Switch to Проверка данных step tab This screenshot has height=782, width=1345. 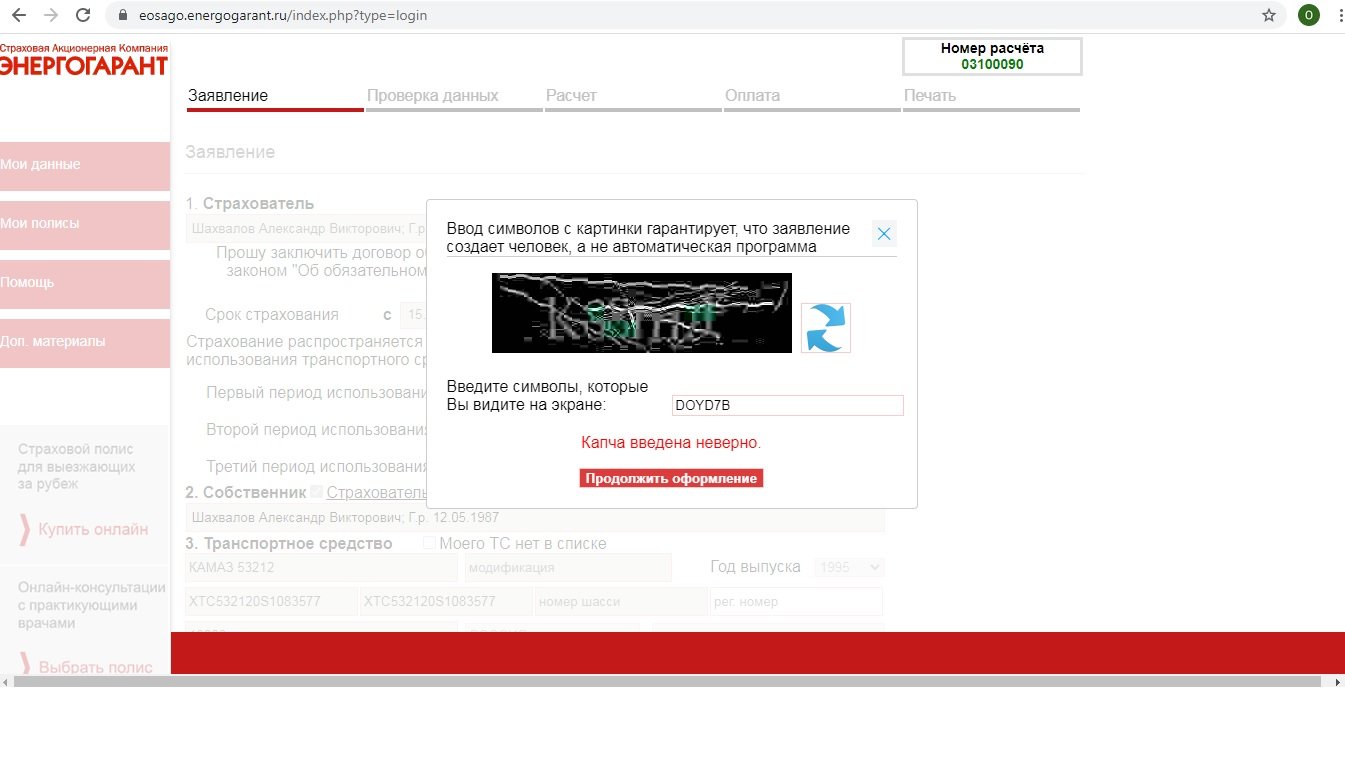click(x=433, y=96)
